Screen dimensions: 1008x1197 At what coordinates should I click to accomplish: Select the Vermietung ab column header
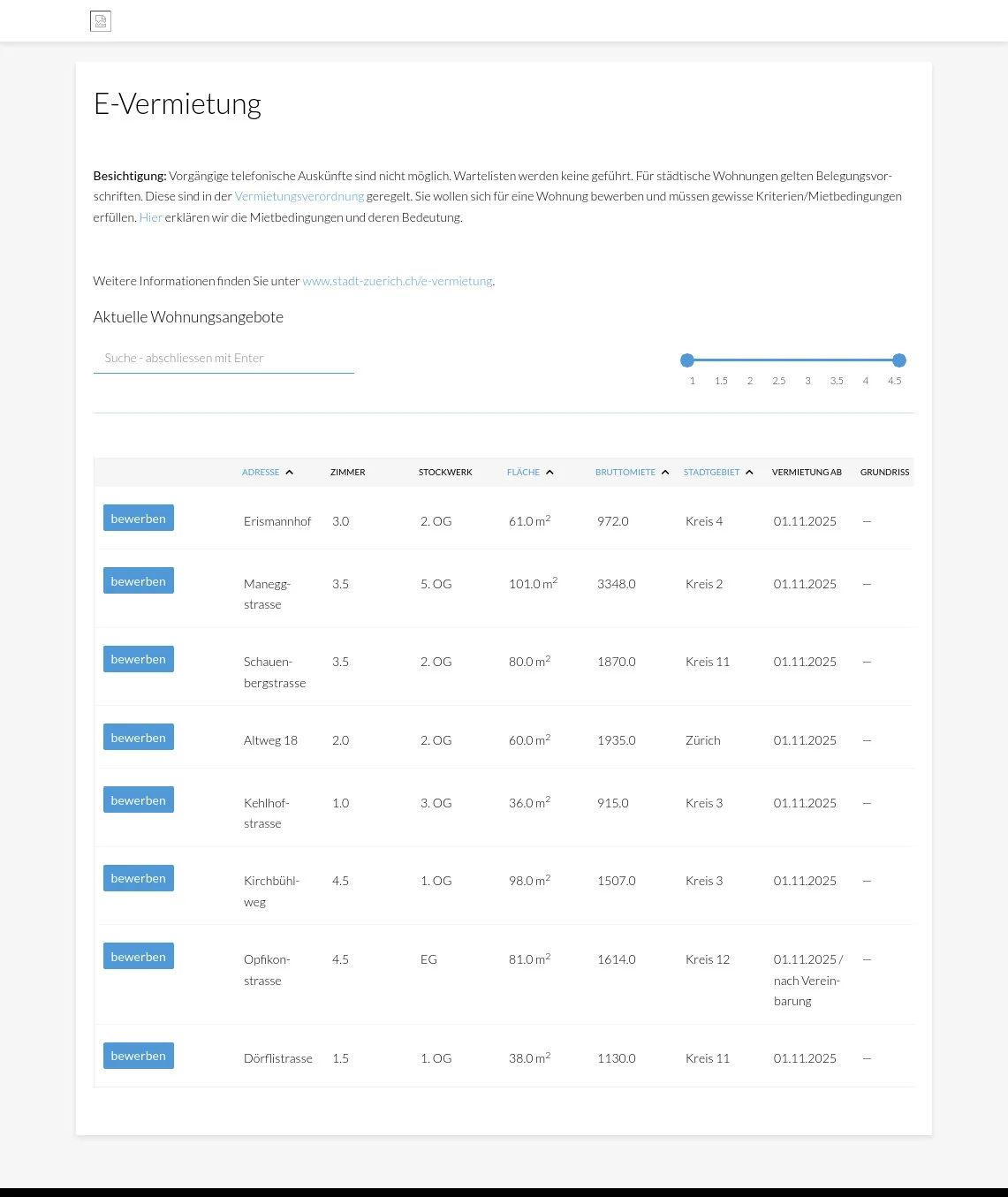tap(807, 473)
